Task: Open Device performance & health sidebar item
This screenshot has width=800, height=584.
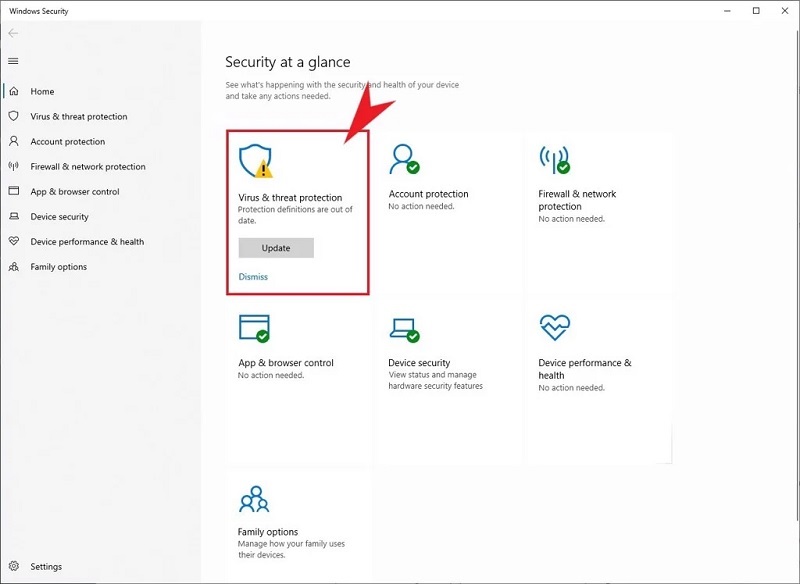Action: pyautogui.click(x=87, y=241)
